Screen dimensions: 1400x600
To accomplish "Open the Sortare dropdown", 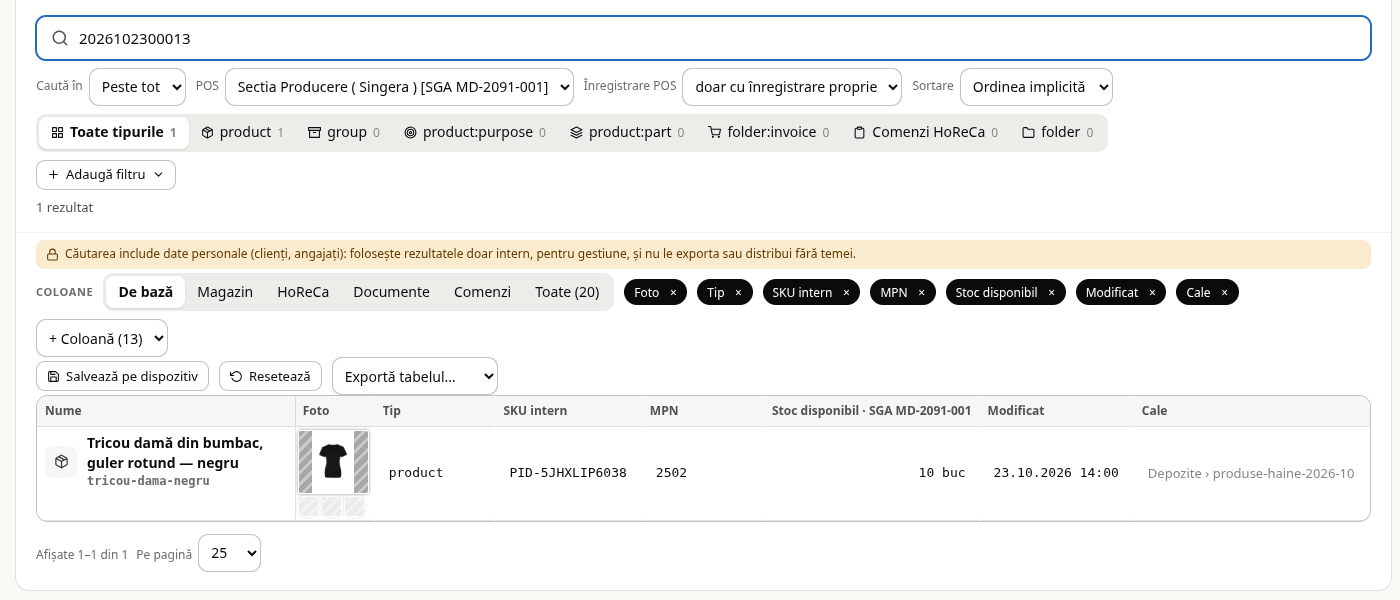I will coord(1036,87).
